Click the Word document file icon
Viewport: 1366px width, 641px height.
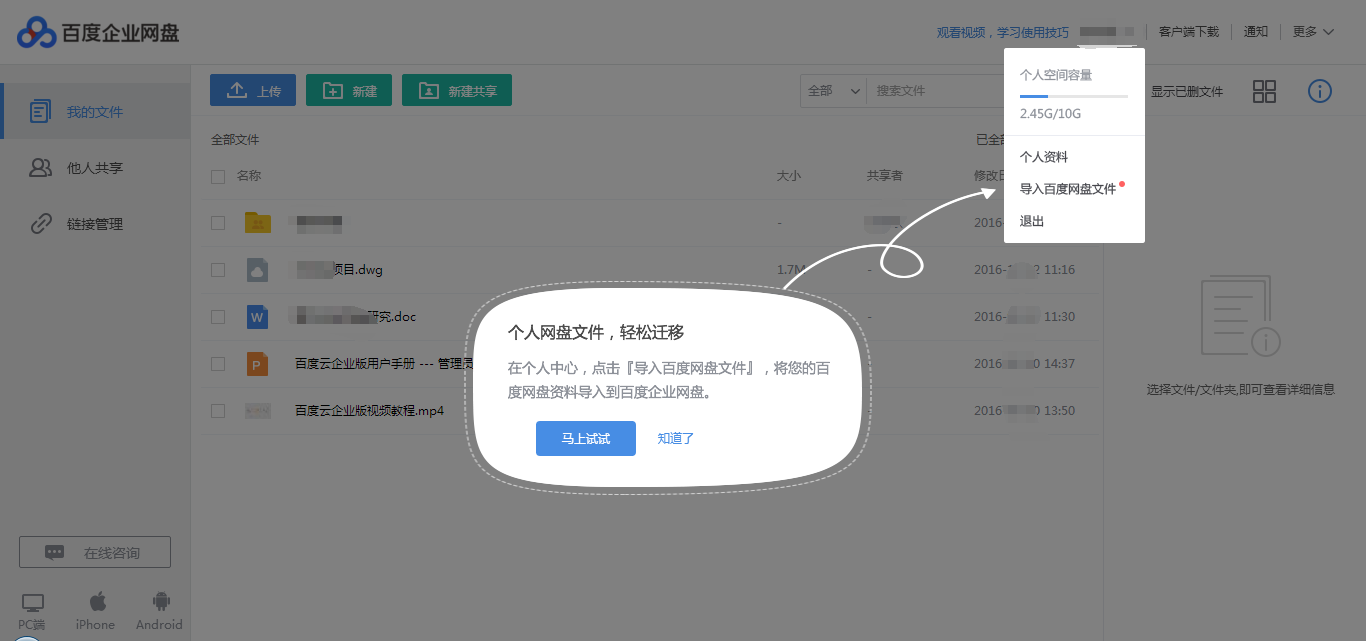coord(258,317)
